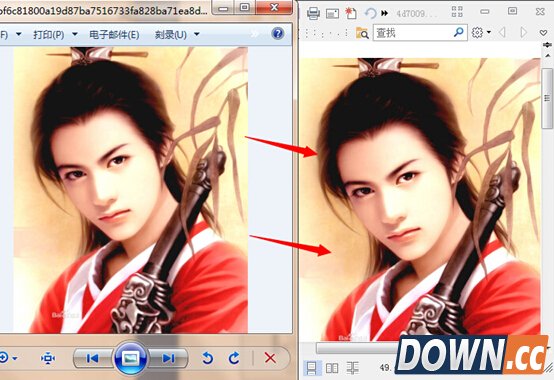Viewport: 554px width, 380px height.
Task: Open photo viewer help question-mark icon
Action: pos(278,34)
